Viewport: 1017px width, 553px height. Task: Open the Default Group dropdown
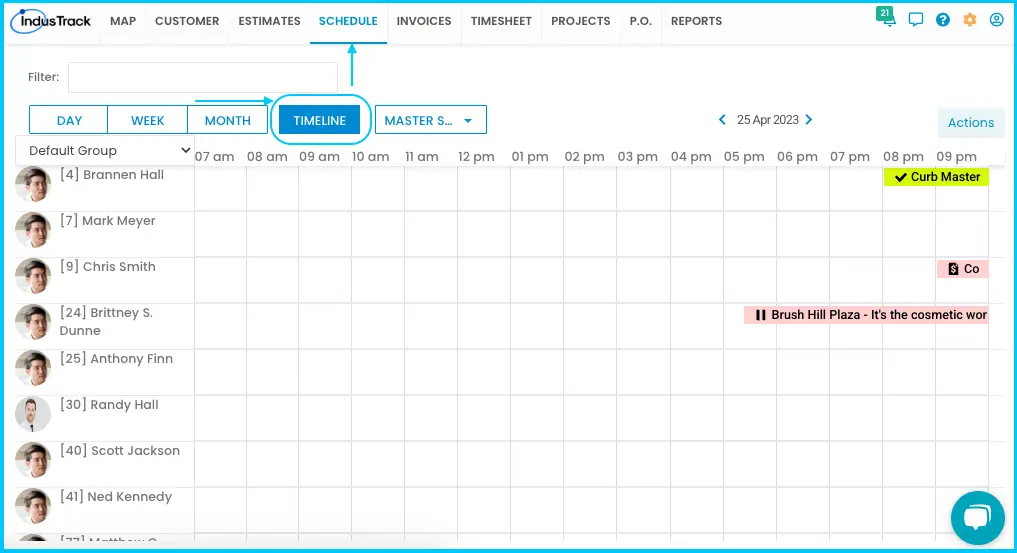coord(106,150)
